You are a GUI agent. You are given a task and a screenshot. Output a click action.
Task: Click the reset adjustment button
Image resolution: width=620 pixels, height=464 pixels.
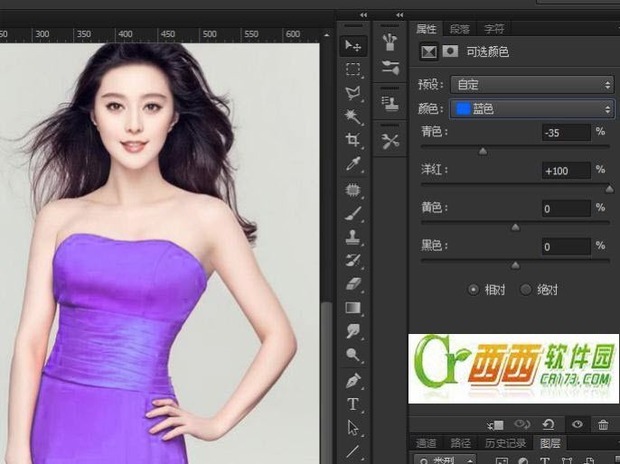pyautogui.click(x=549, y=425)
